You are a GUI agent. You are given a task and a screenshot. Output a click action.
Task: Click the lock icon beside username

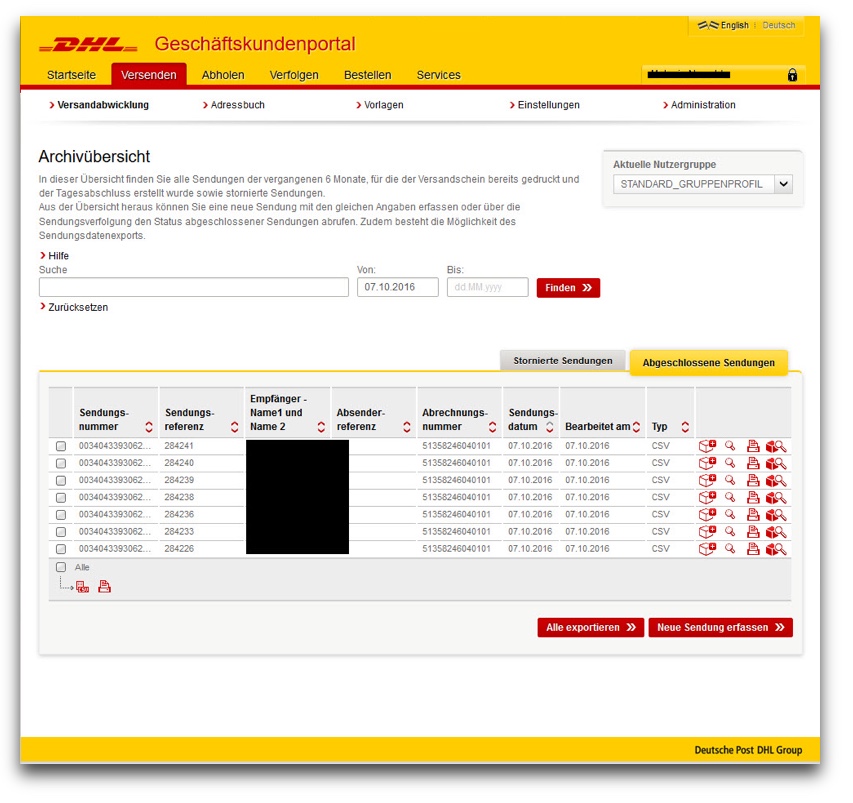point(792,75)
